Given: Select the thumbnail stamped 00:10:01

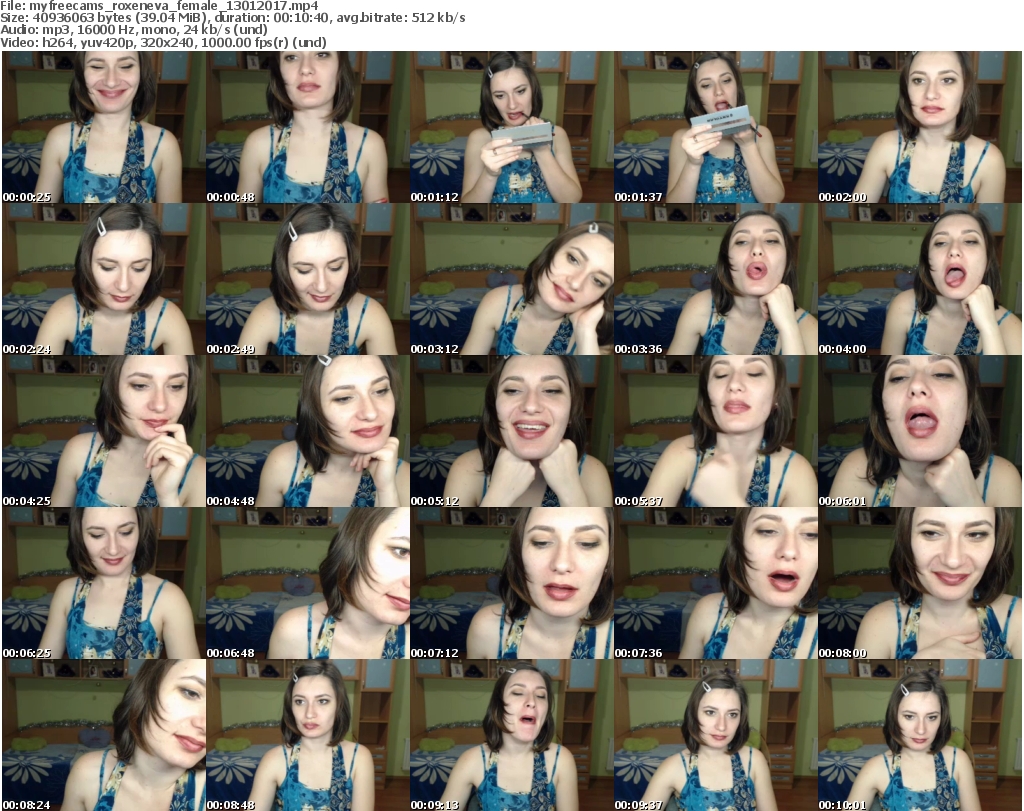Looking at the screenshot, I should [920, 735].
